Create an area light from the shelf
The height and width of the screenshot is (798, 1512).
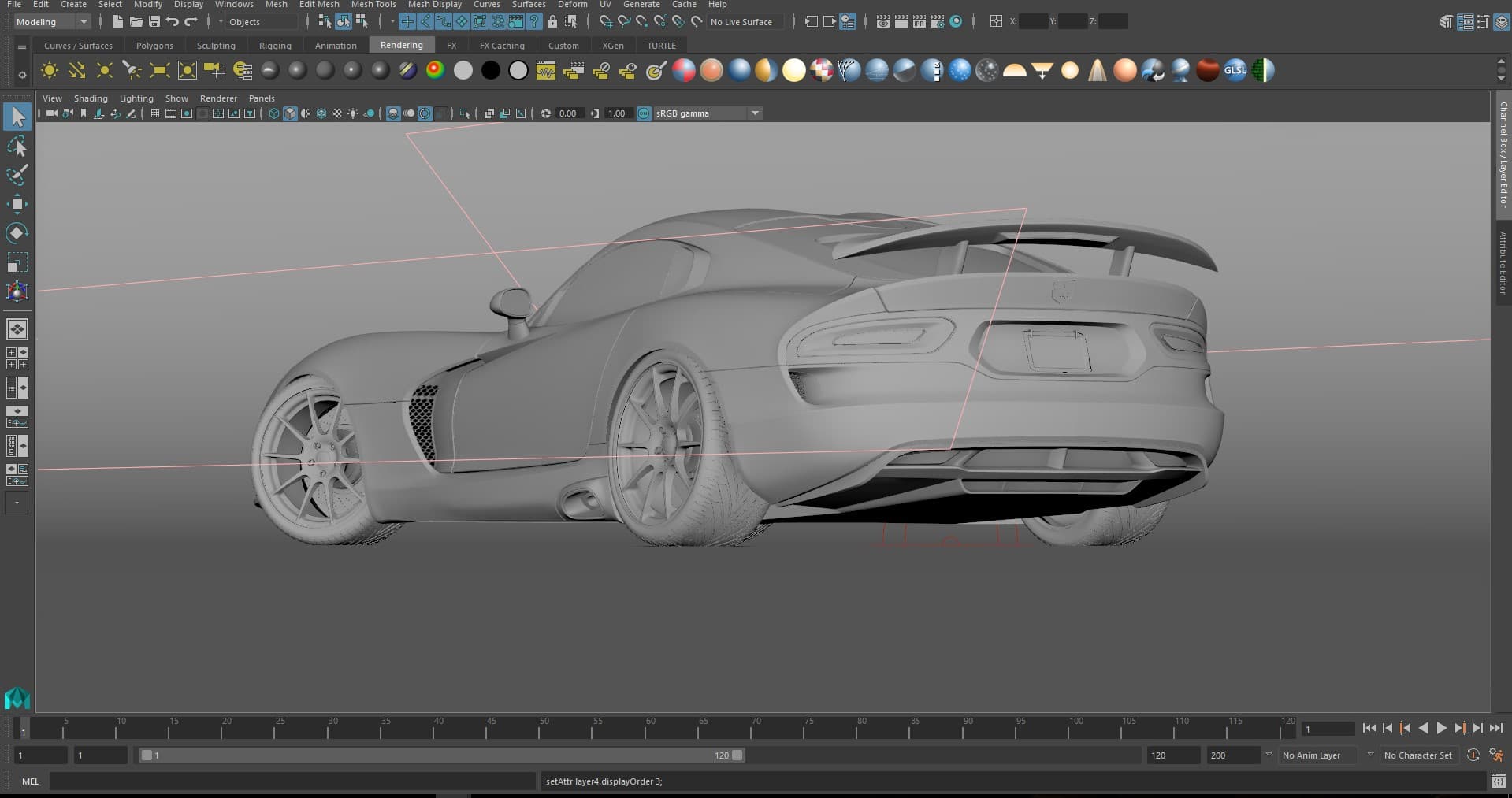point(160,71)
